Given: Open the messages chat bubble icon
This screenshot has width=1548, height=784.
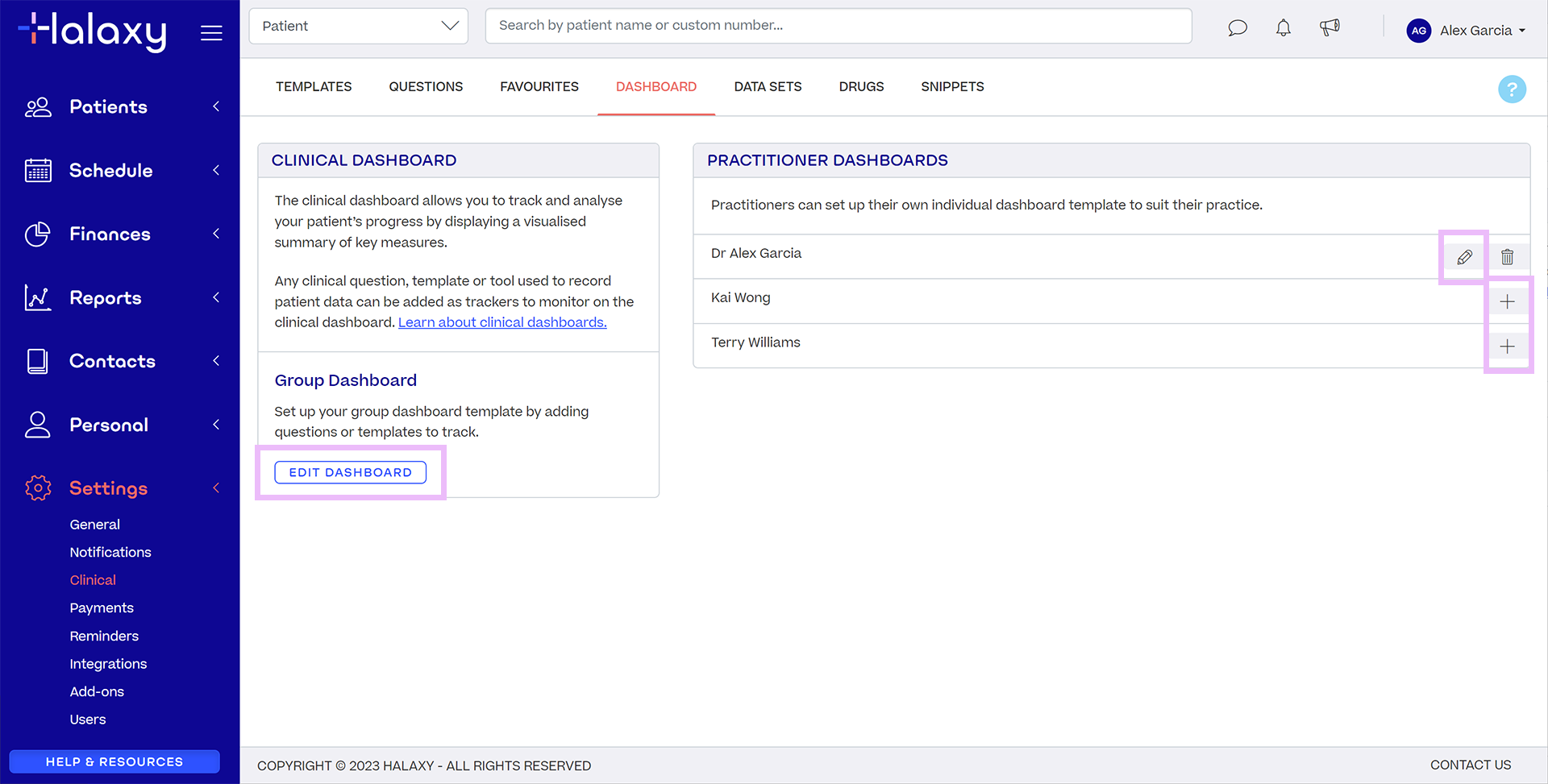Looking at the screenshot, I should pyautogui.click(x=1238, y=27).
